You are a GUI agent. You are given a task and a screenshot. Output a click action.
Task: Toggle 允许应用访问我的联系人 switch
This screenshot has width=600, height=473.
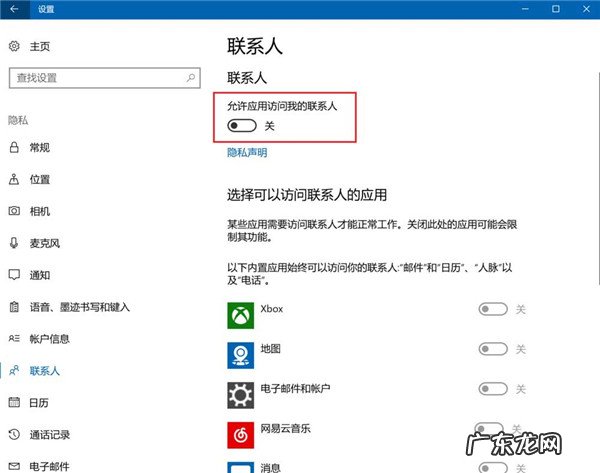tap(242, 126)
